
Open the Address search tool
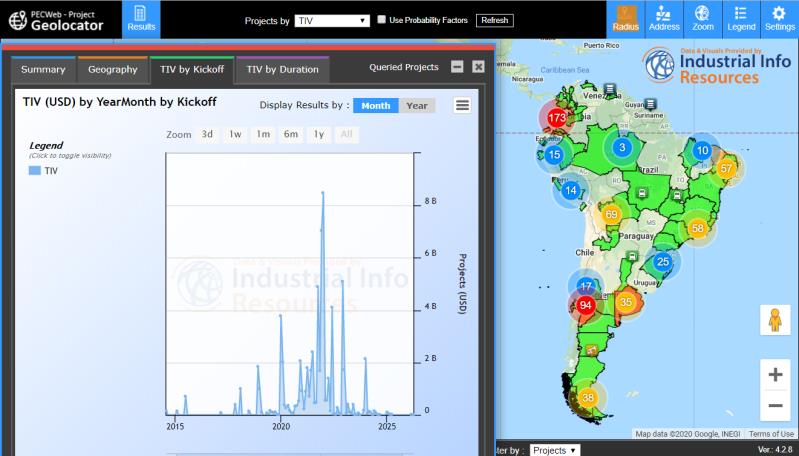(x=663, y=19)
